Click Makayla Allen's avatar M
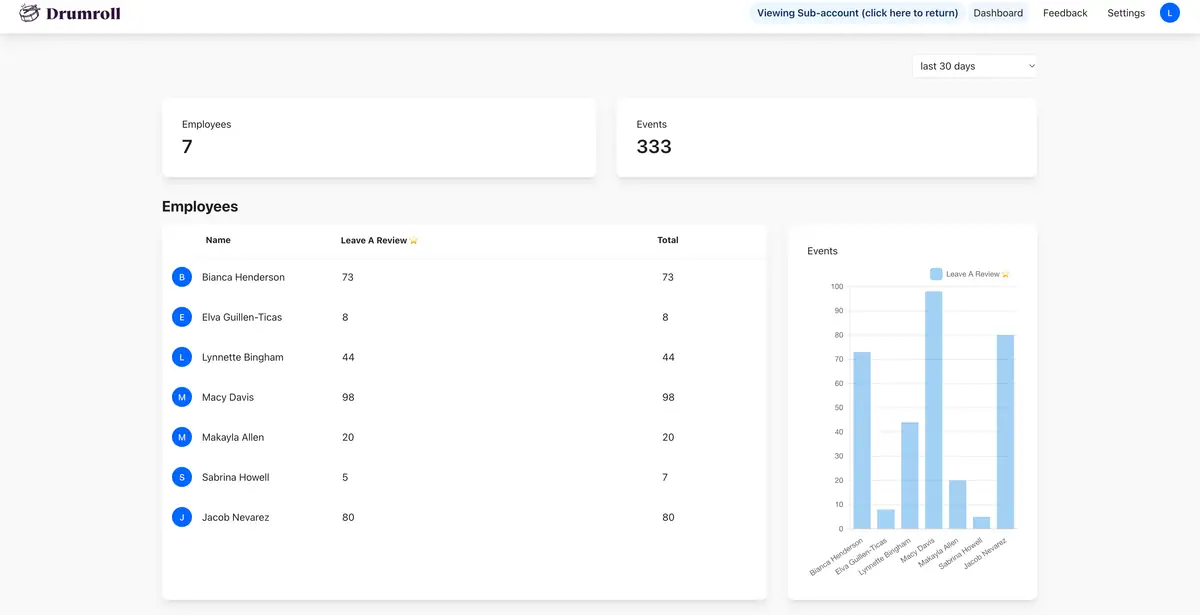 tap(182, 437)
